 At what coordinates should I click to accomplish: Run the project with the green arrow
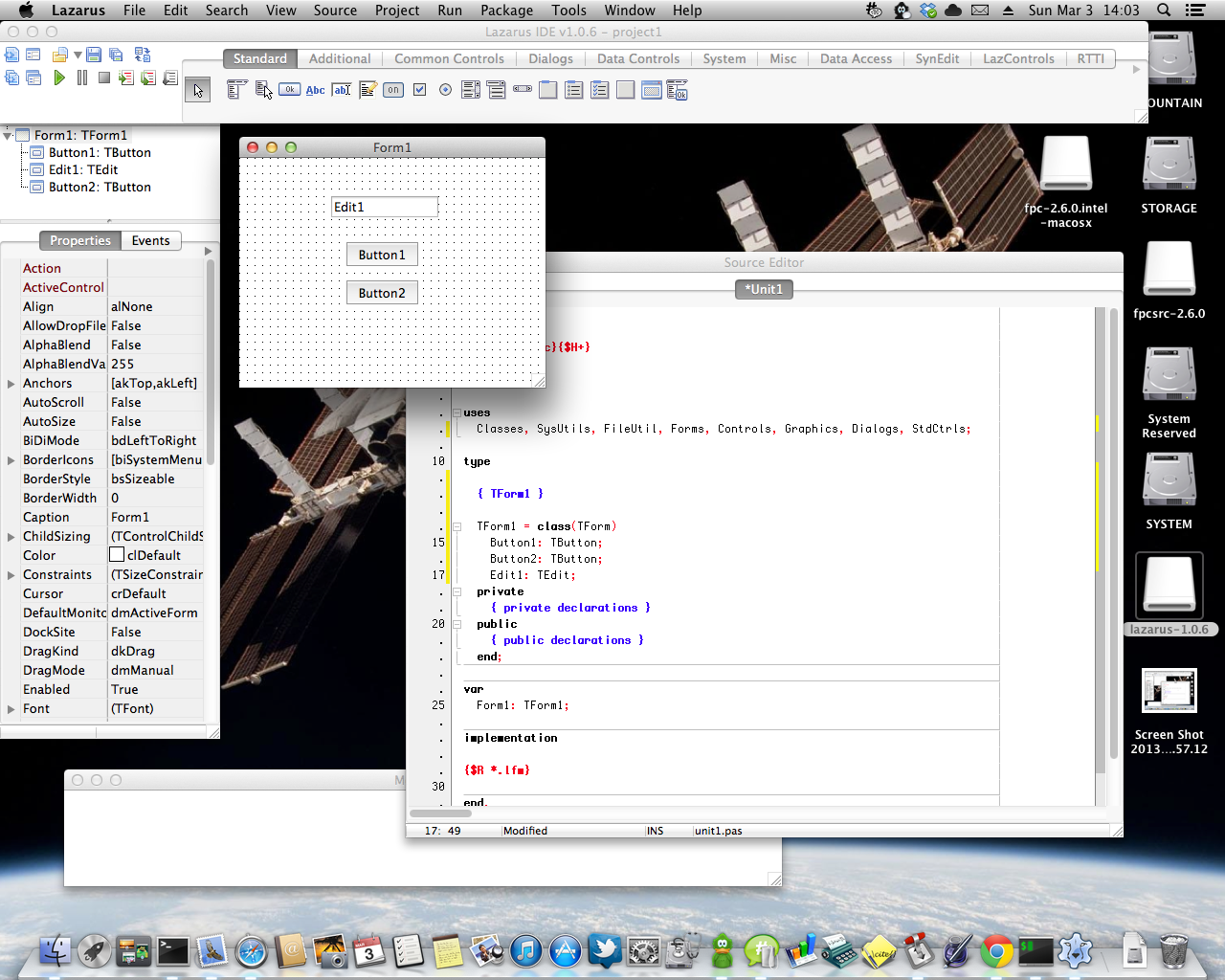59,78
